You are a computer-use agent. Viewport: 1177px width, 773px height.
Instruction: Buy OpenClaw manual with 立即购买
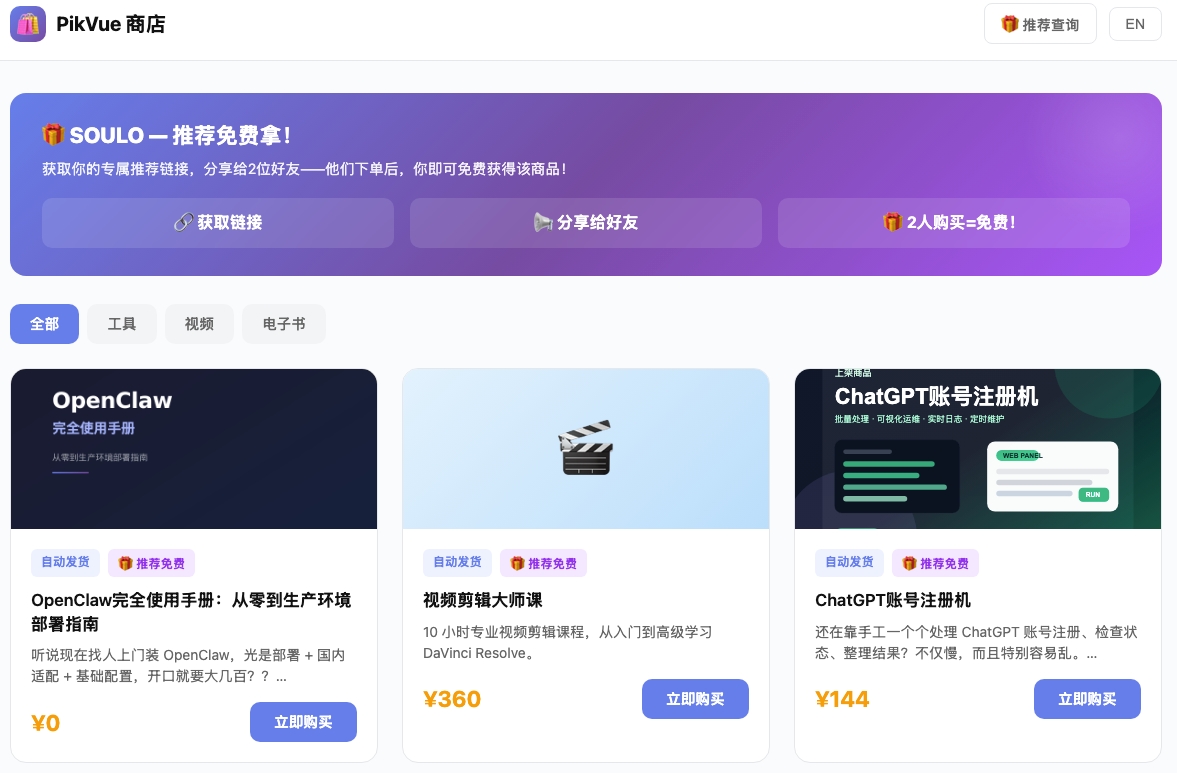[x=303, y=722]
